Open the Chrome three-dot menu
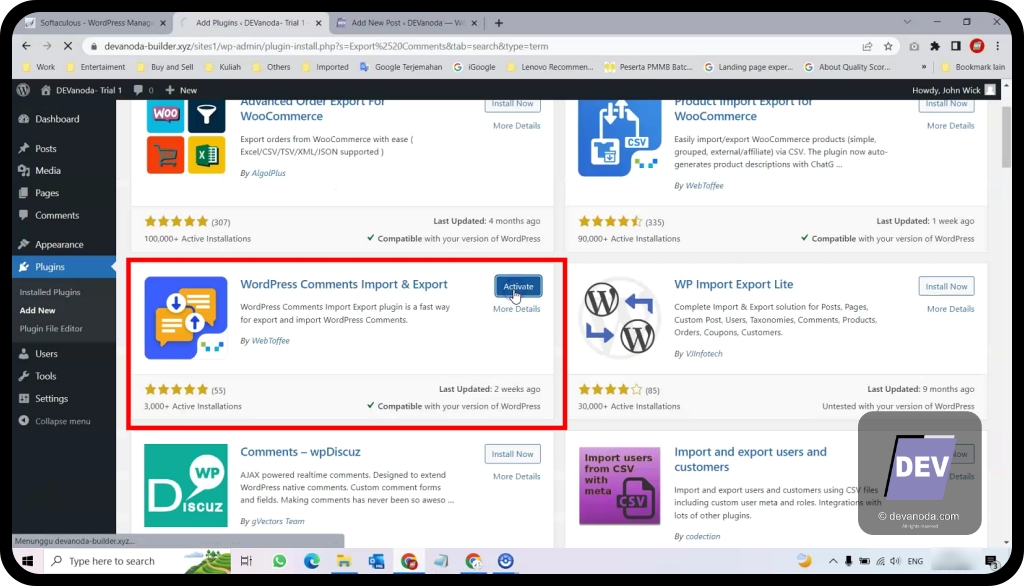The width and height of the screenshot is (1024, 586). [998, 46]
